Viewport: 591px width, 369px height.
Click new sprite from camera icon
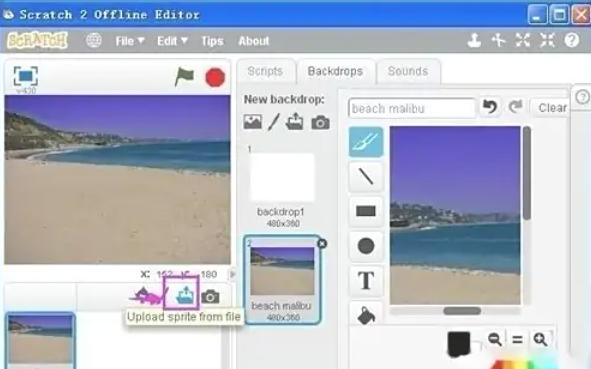(x=210, y=297)
